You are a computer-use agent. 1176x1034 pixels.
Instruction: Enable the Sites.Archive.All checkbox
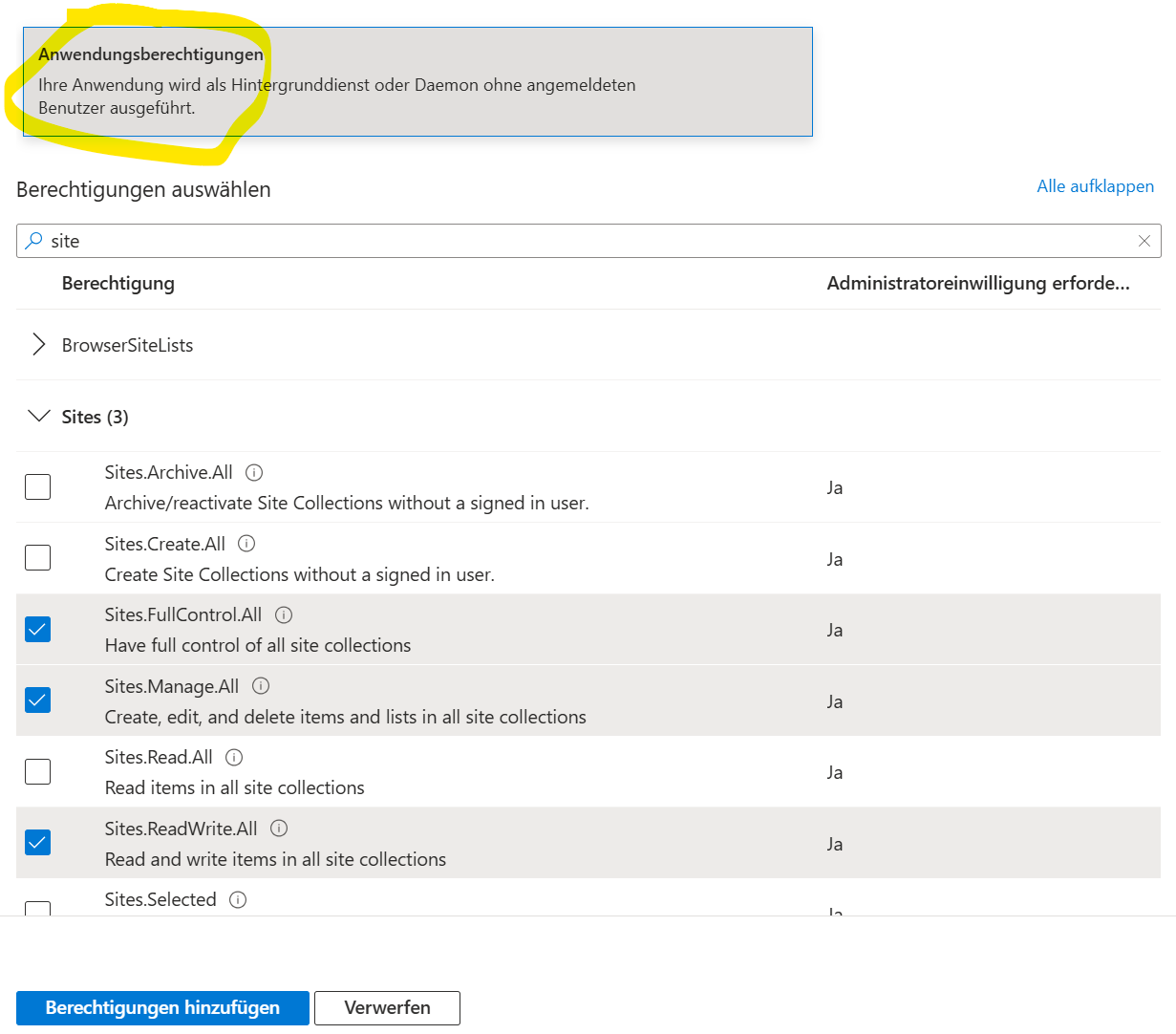[x=38, y=487]
